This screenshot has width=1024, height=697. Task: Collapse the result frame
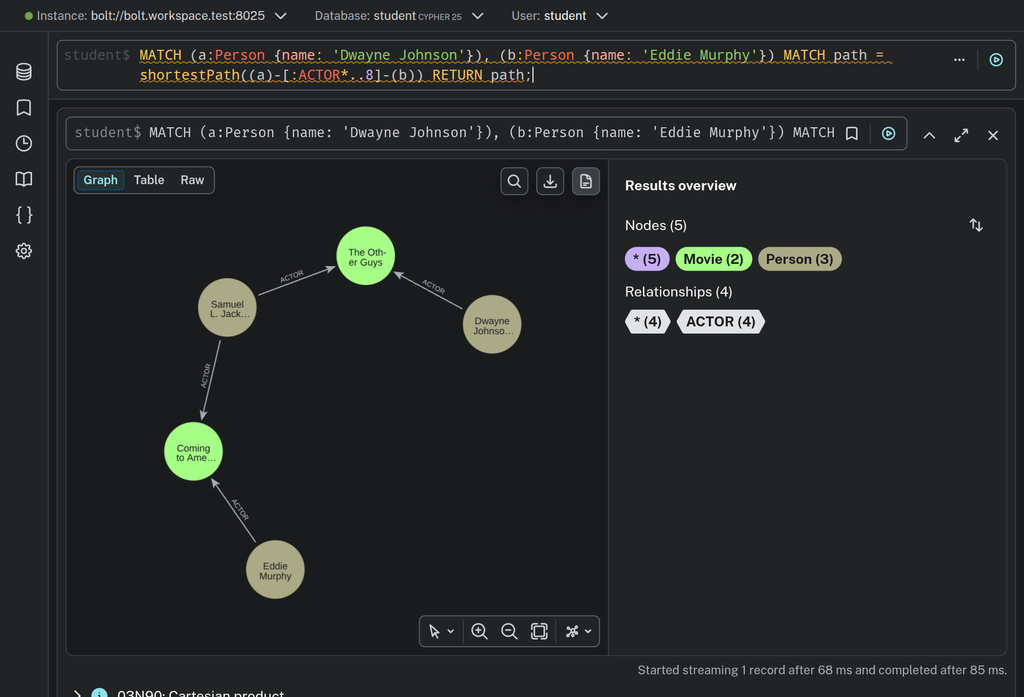929,136
